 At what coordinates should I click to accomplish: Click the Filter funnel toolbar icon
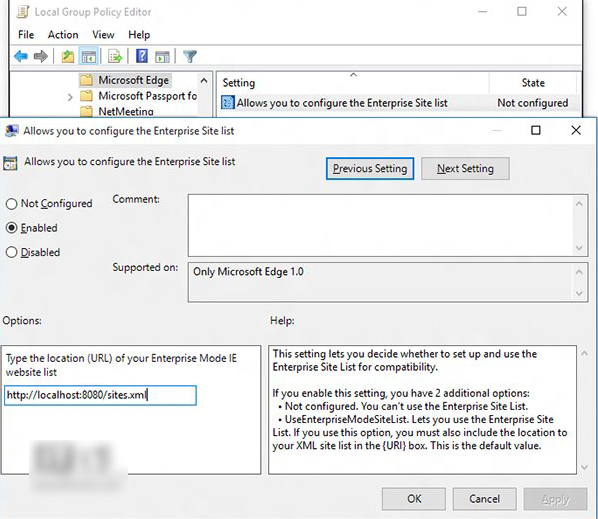click(x=190, y=56)
